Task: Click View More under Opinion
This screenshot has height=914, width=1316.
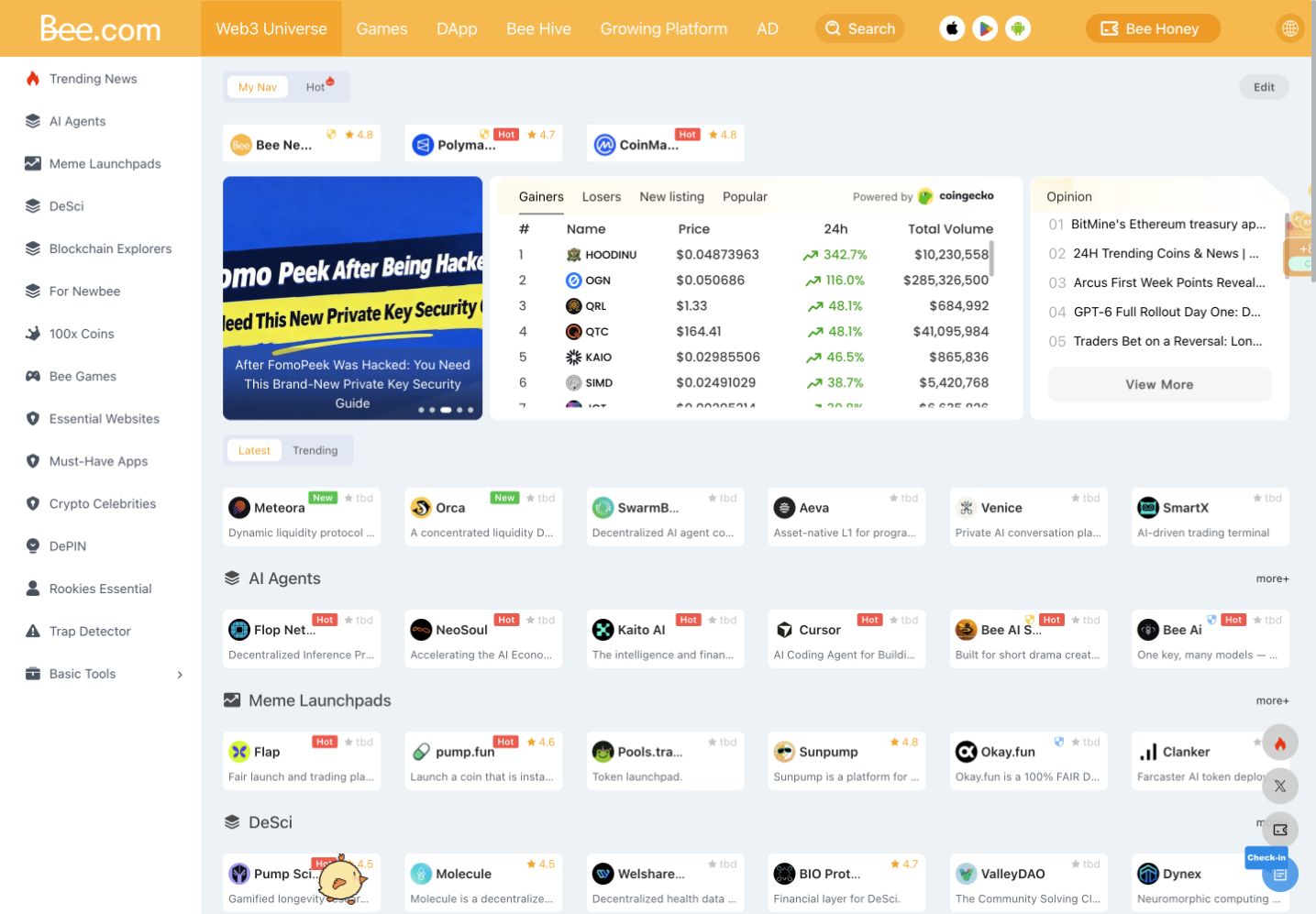Action: click(x=1159, y=384)
